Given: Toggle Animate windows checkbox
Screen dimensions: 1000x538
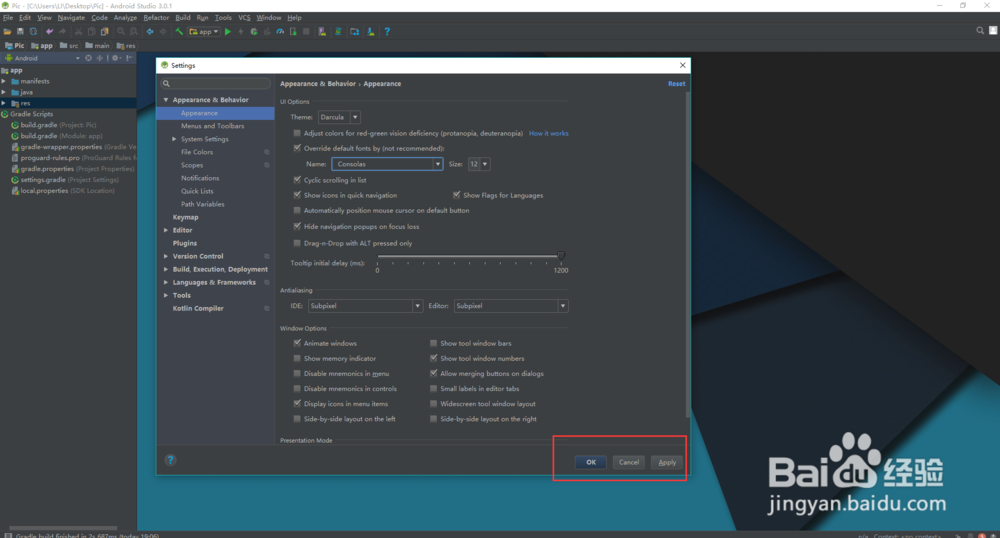Looking at the screenshot, I should pos(297,343).
